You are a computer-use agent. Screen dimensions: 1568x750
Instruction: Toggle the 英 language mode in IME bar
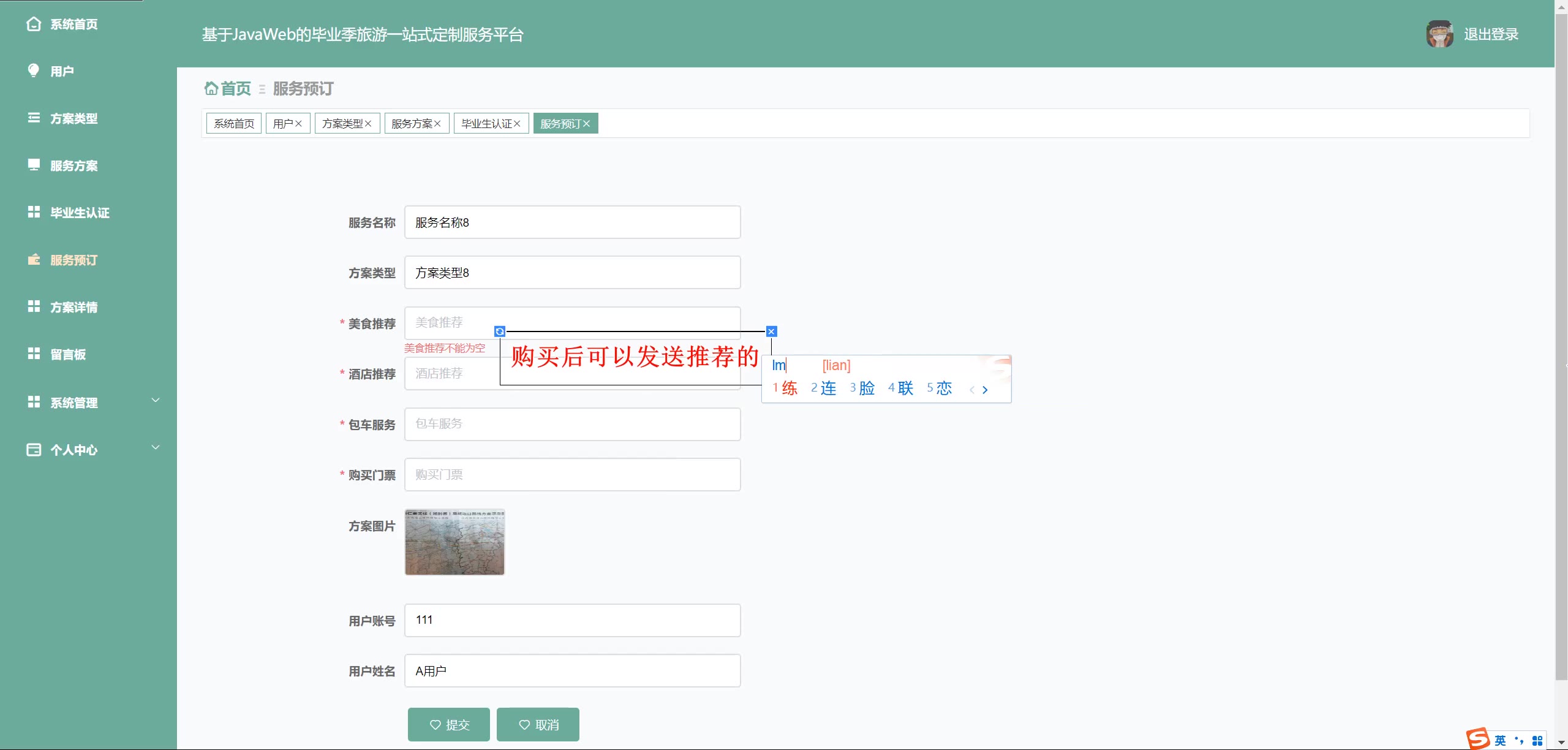coord(1500,740)
